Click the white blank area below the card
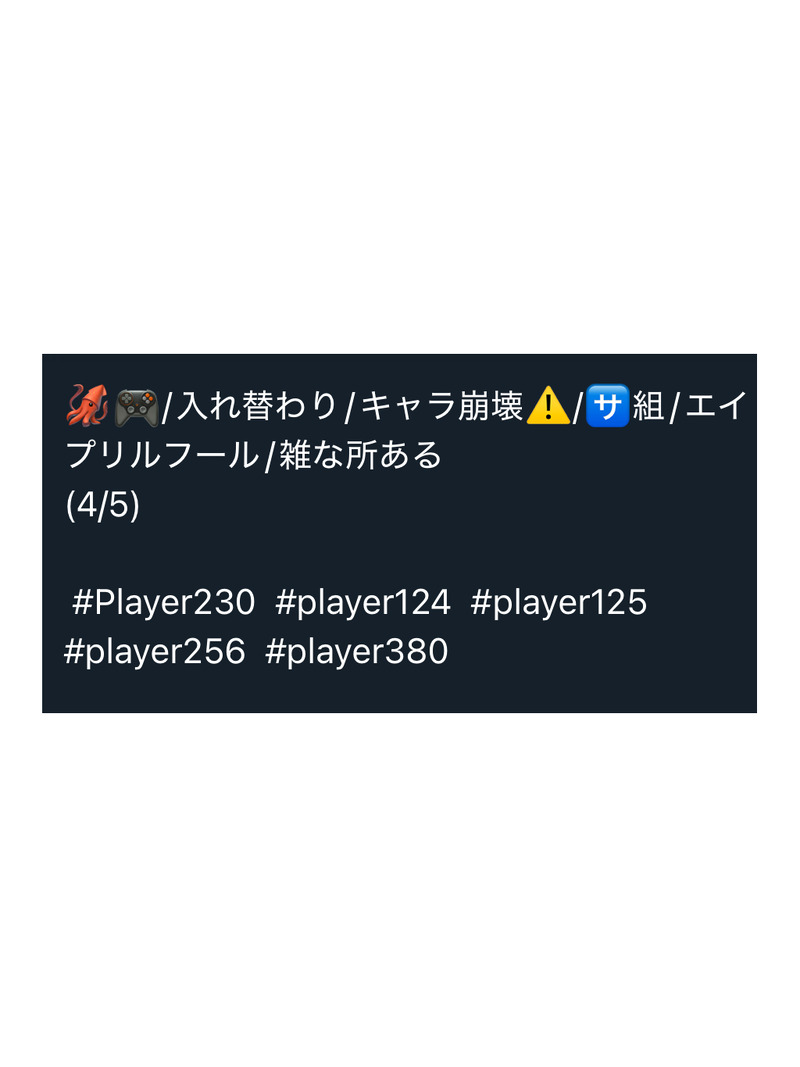800x1067 pixels. 400,890
